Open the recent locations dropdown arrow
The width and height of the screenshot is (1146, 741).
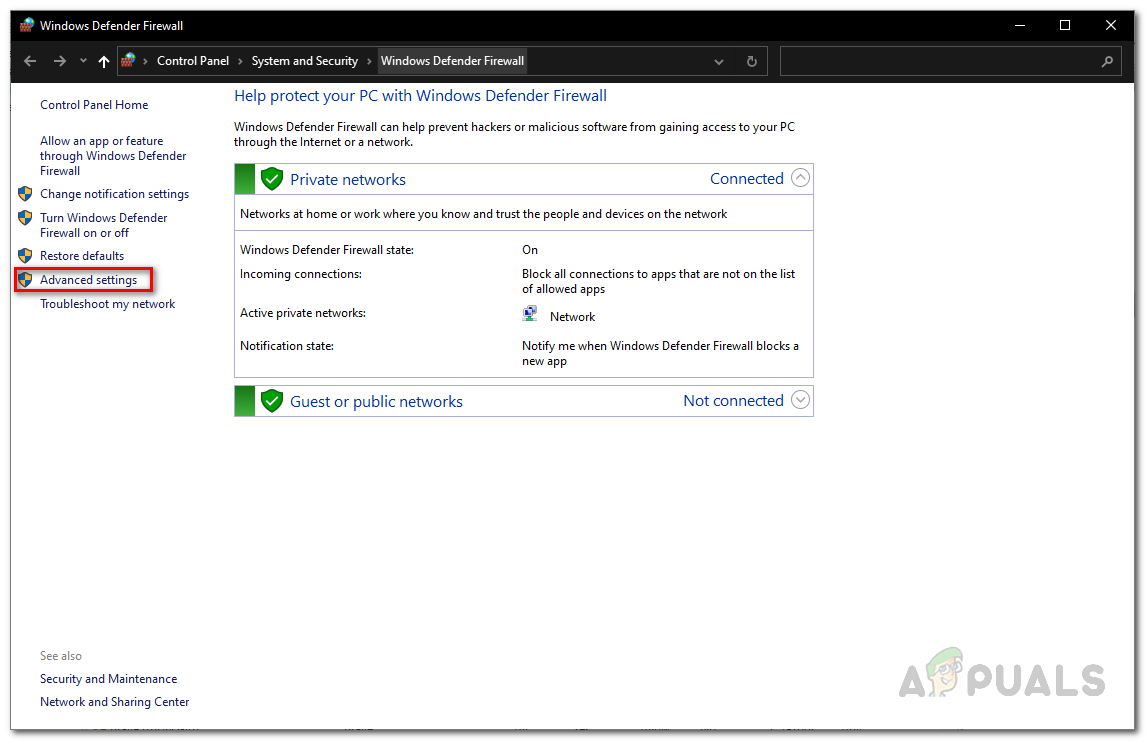[x=83, y=61]
